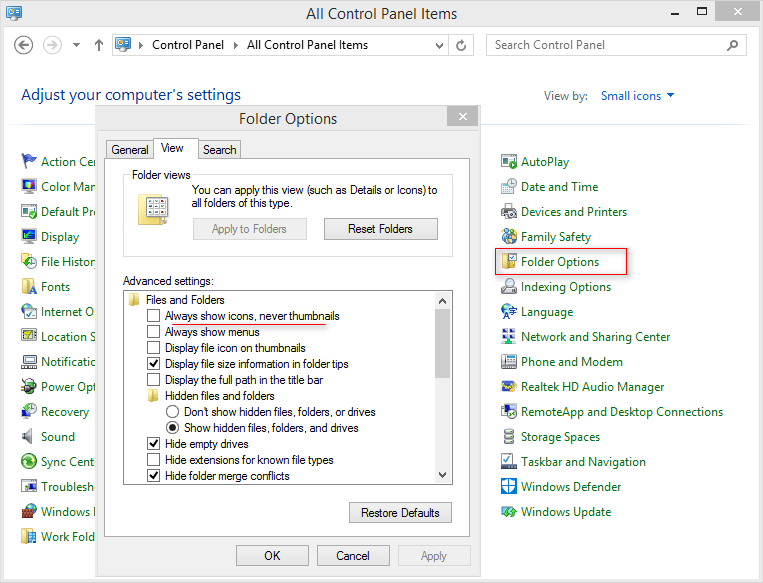
Task: Expand the breadcrumb arrow before Control Panel
Action: click(141, 45)
